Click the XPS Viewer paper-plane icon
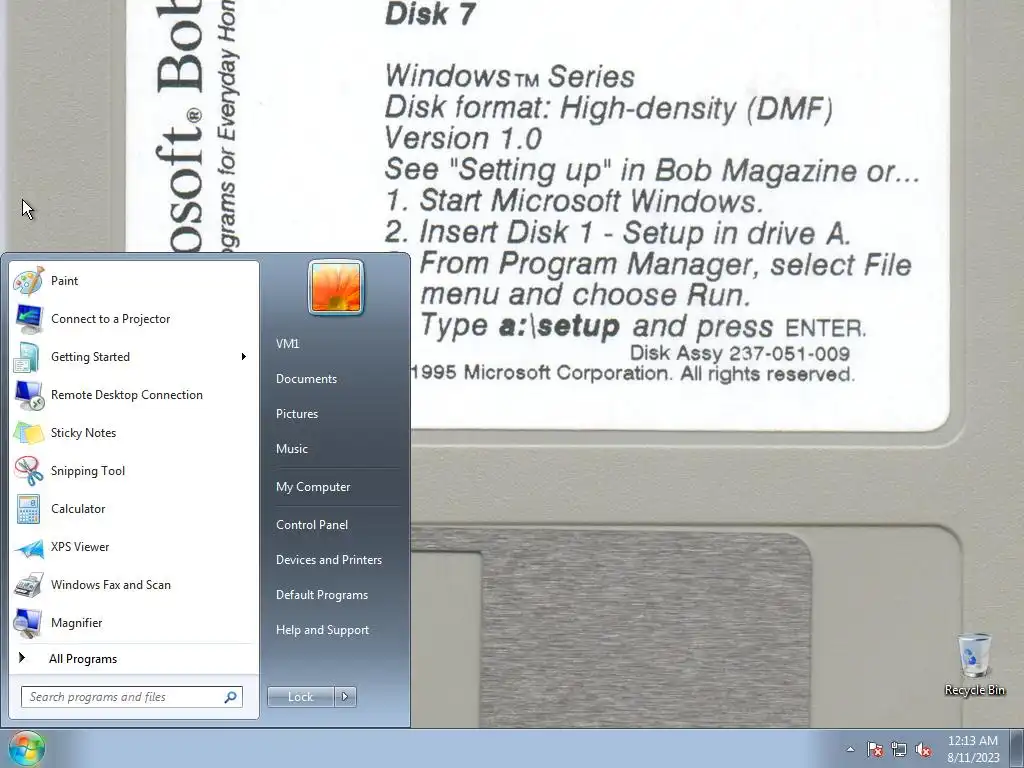This screenshot has height=768, width=1024. pyautogui.click(x=29, y=547)
